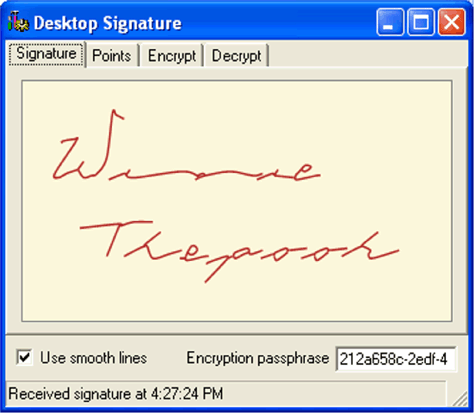This screenshot has height=414, width=475.
Task: Click the Desktop Signature app icon
Action: point(18,22)
